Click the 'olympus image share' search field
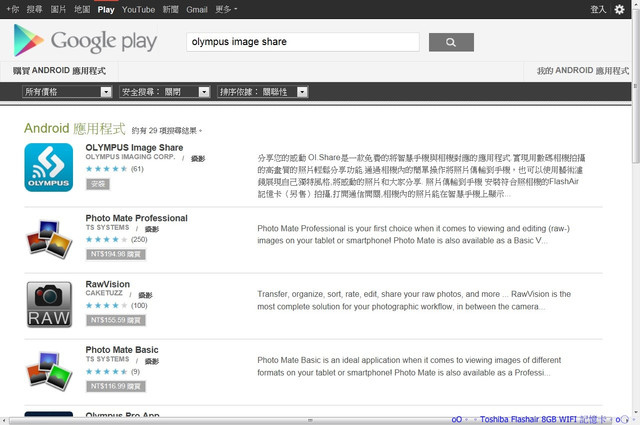 [302, 42]
